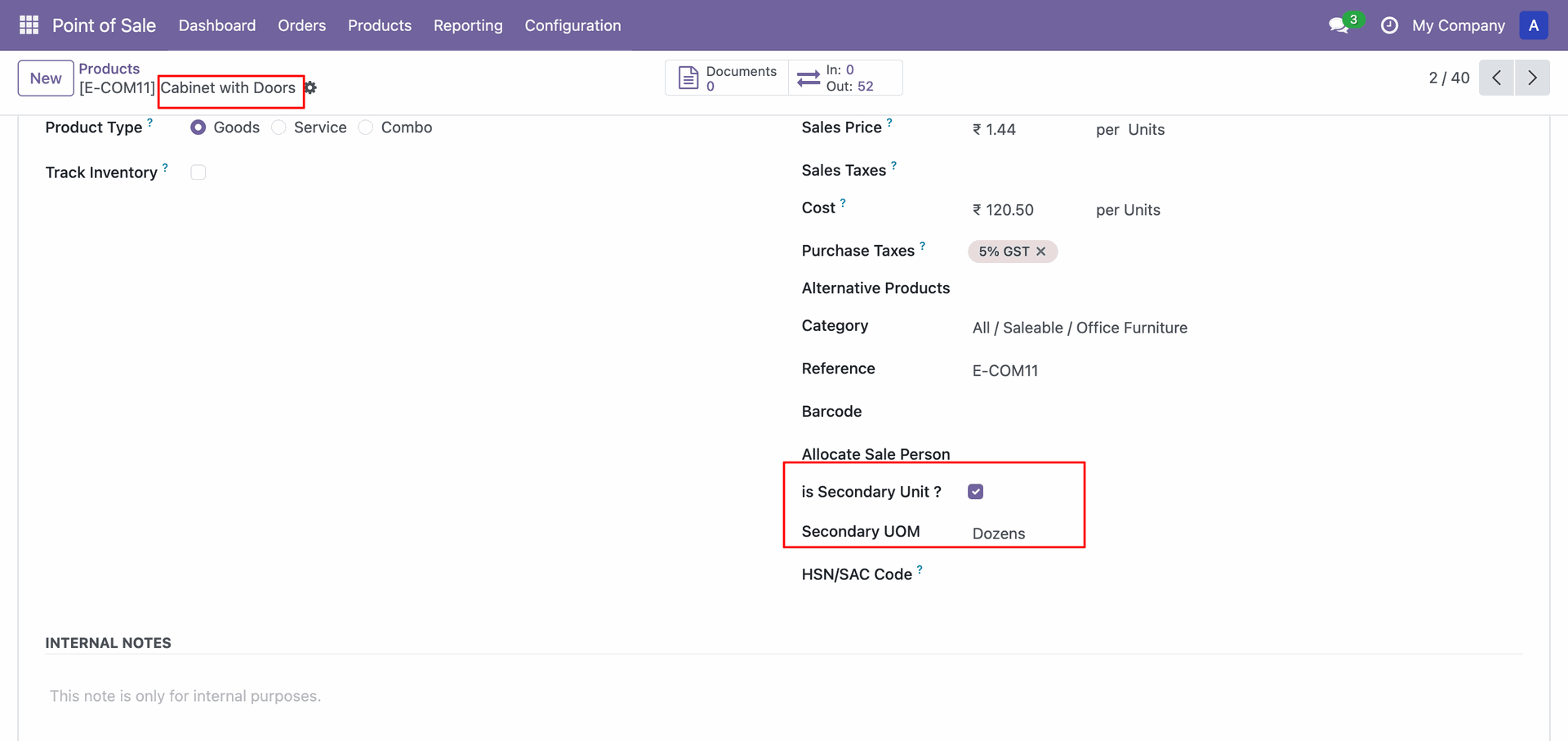
Task: Open the conversations chat icon
Action: point(1339,25)
